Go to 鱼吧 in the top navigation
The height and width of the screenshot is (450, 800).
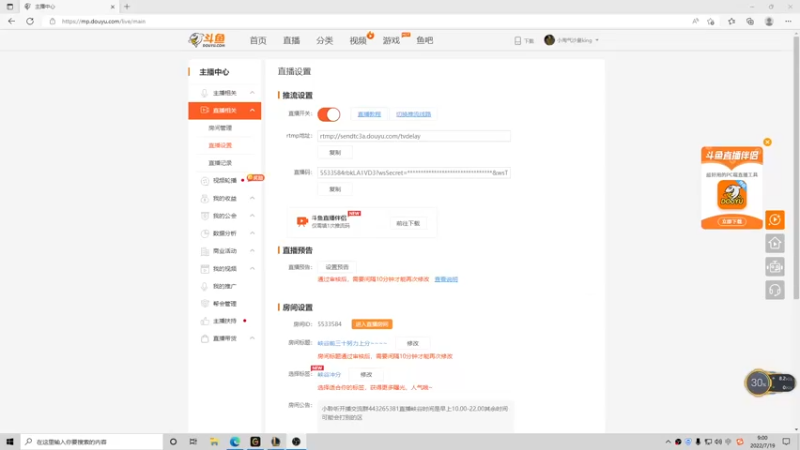pyautogui.click(x=424, y=40)
